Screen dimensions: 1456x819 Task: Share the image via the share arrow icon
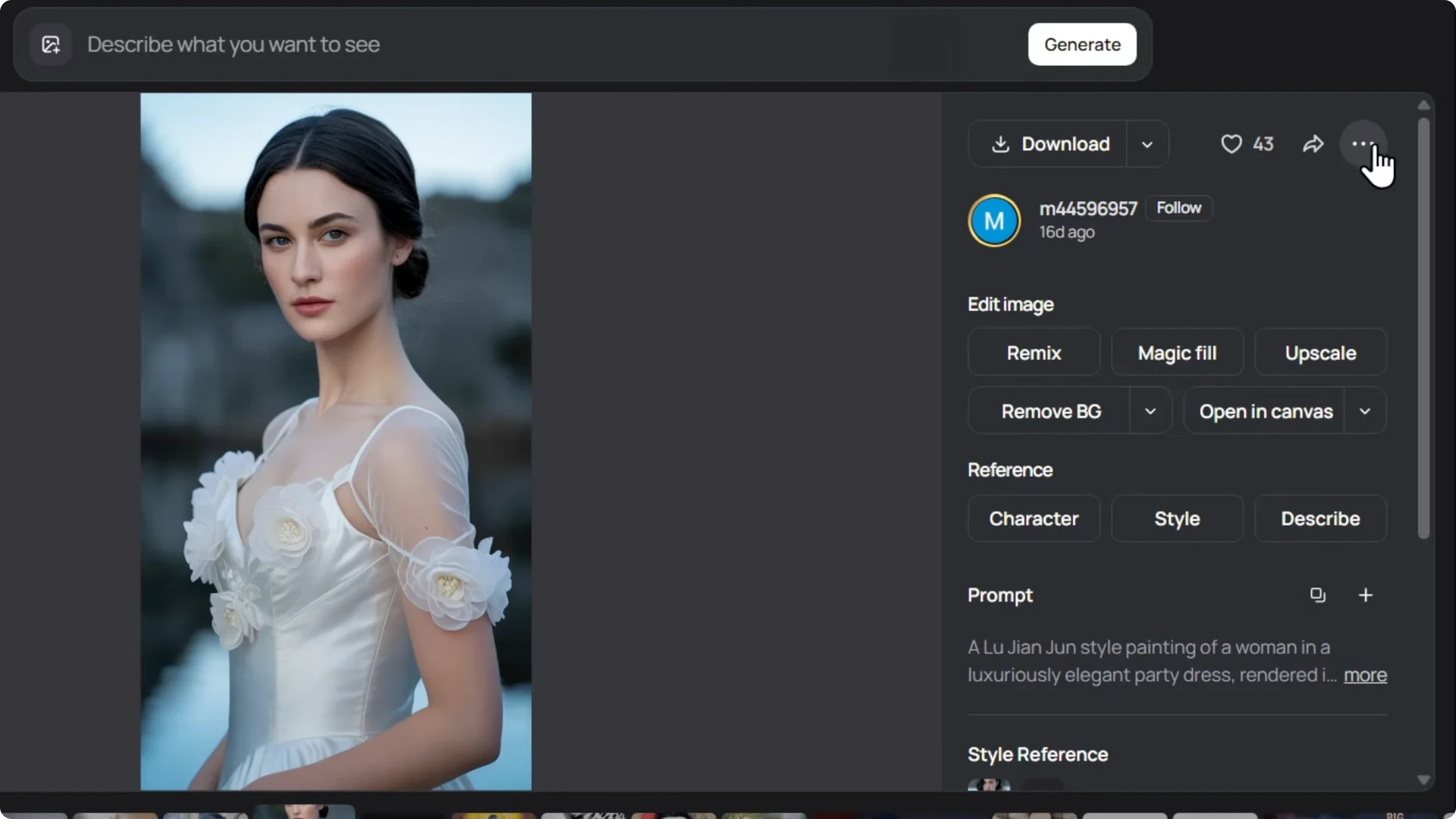(x=1313, y=143)
